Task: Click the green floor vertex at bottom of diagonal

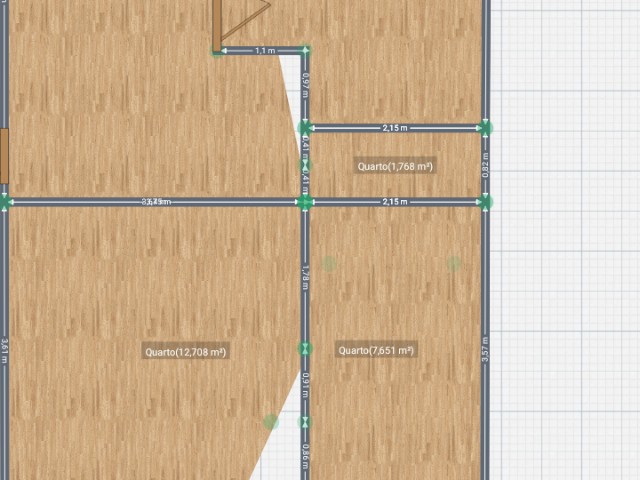Action: click(271, 422)
